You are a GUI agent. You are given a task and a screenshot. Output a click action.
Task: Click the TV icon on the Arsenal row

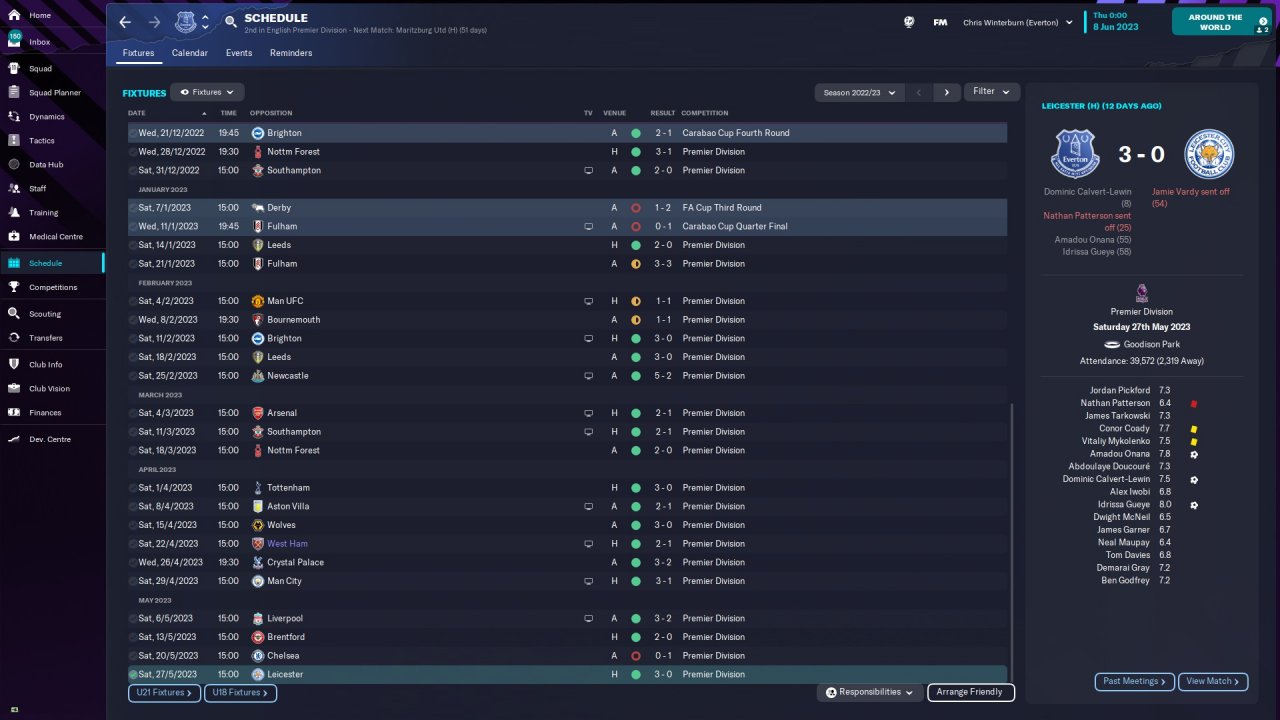pyautogui.click(x=589, y=413)
